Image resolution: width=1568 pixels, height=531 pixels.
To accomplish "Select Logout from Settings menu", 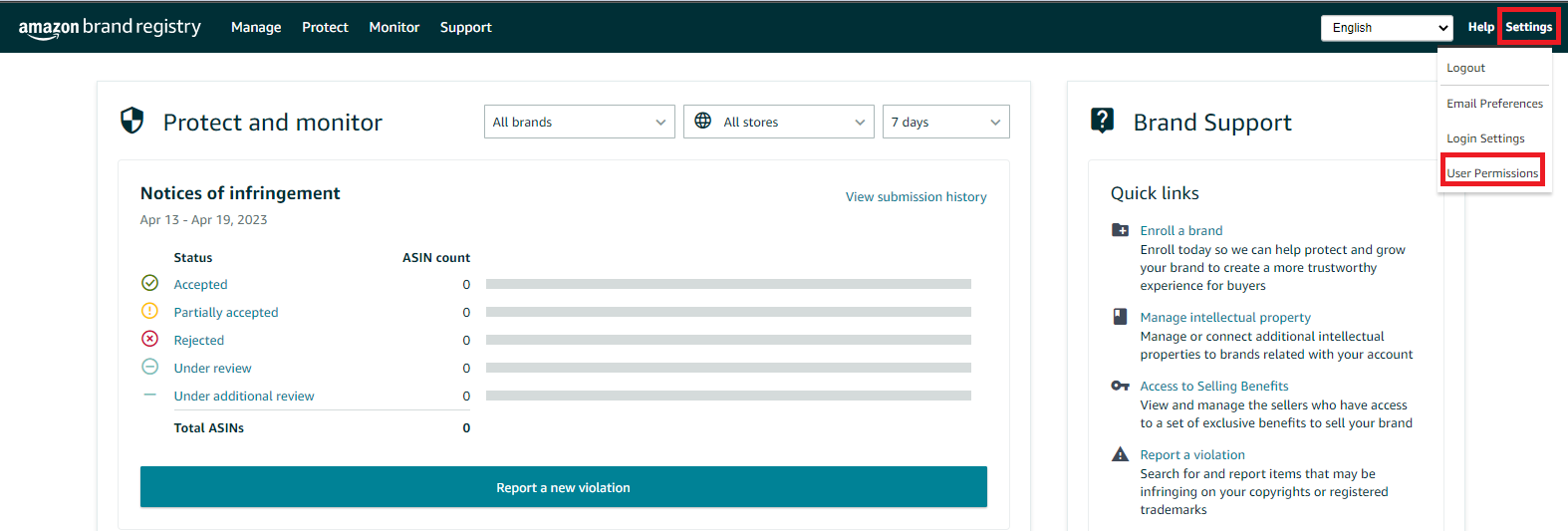I will point(1465,68).
